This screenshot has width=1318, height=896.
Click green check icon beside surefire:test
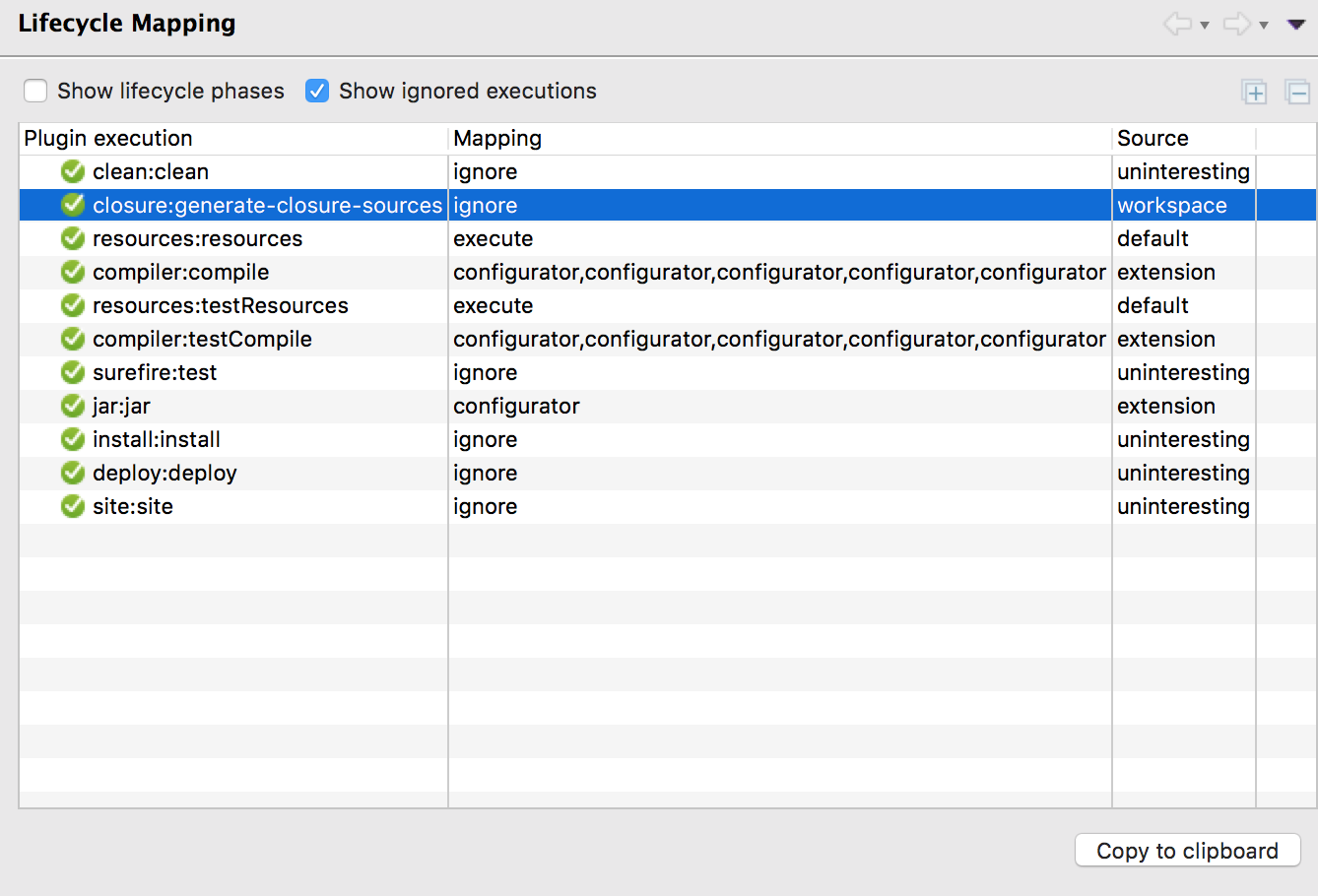point(73,372)
